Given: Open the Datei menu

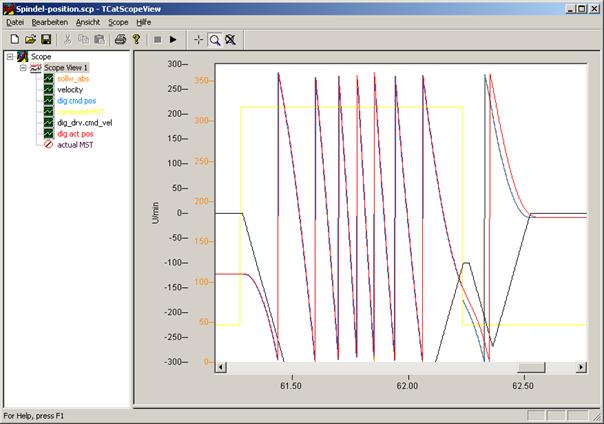Looking at the screenshot, I should pos(15,21).
